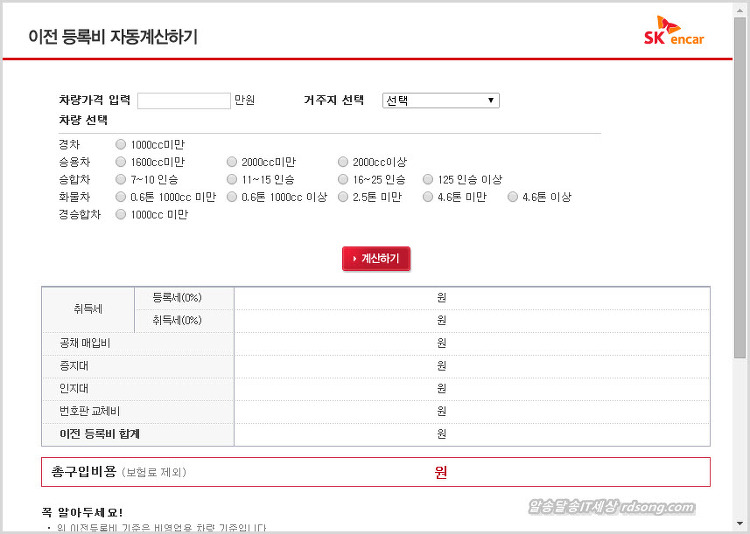Select 승합차 7~10 인승 radio button

click(121, 180)
